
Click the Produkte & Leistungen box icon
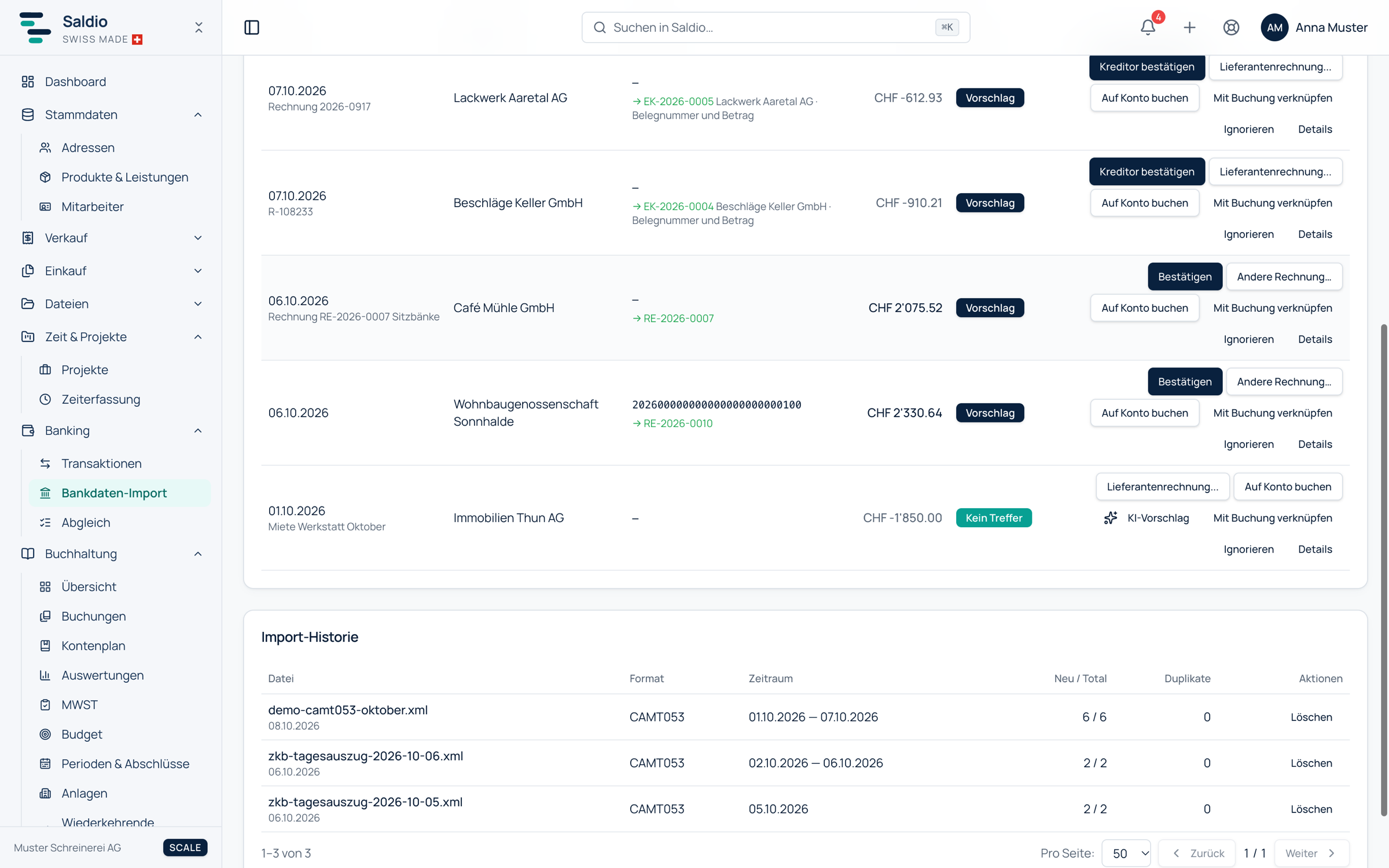(45, 177)
